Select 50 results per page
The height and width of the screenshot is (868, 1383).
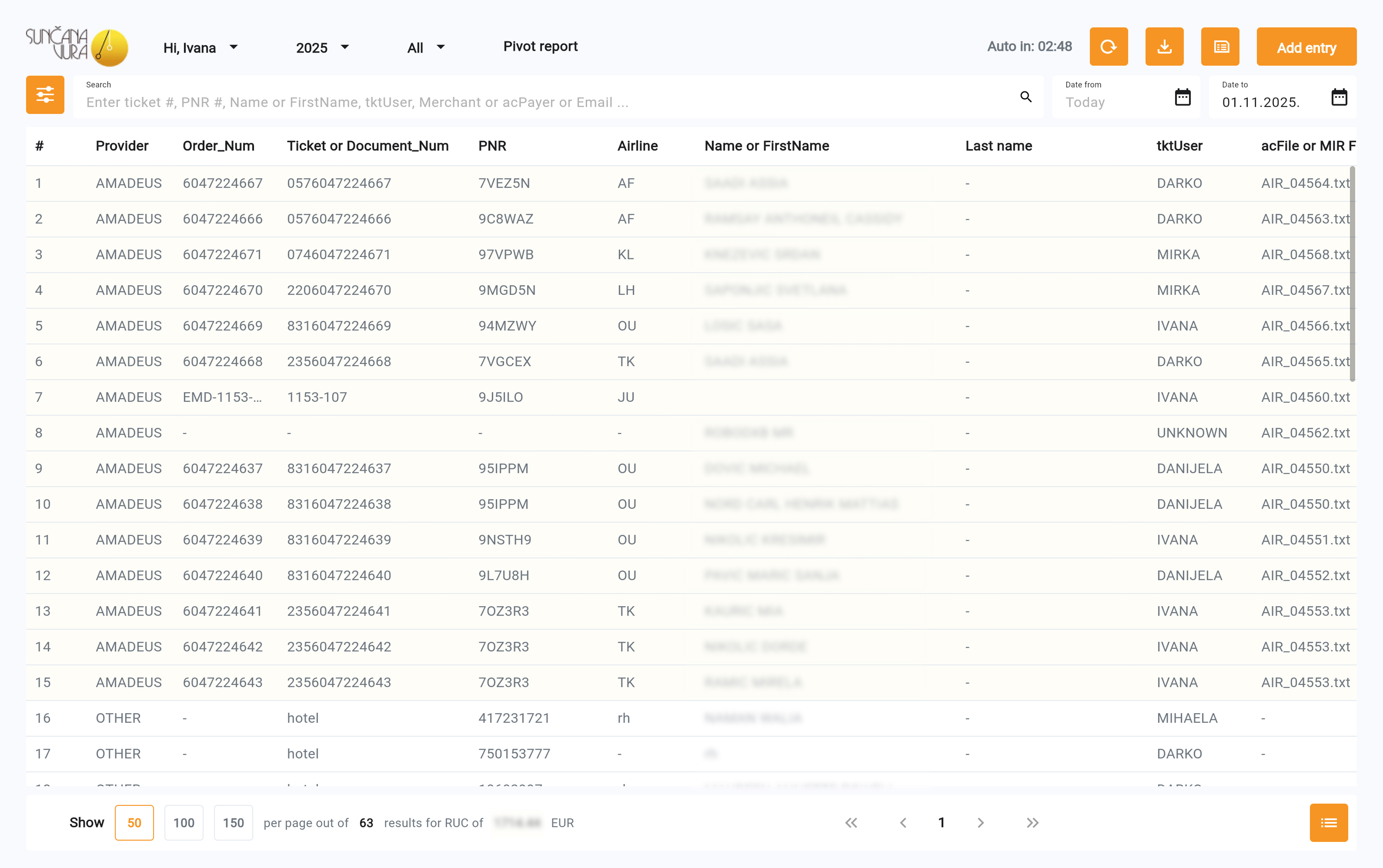(x=134, y=823)
